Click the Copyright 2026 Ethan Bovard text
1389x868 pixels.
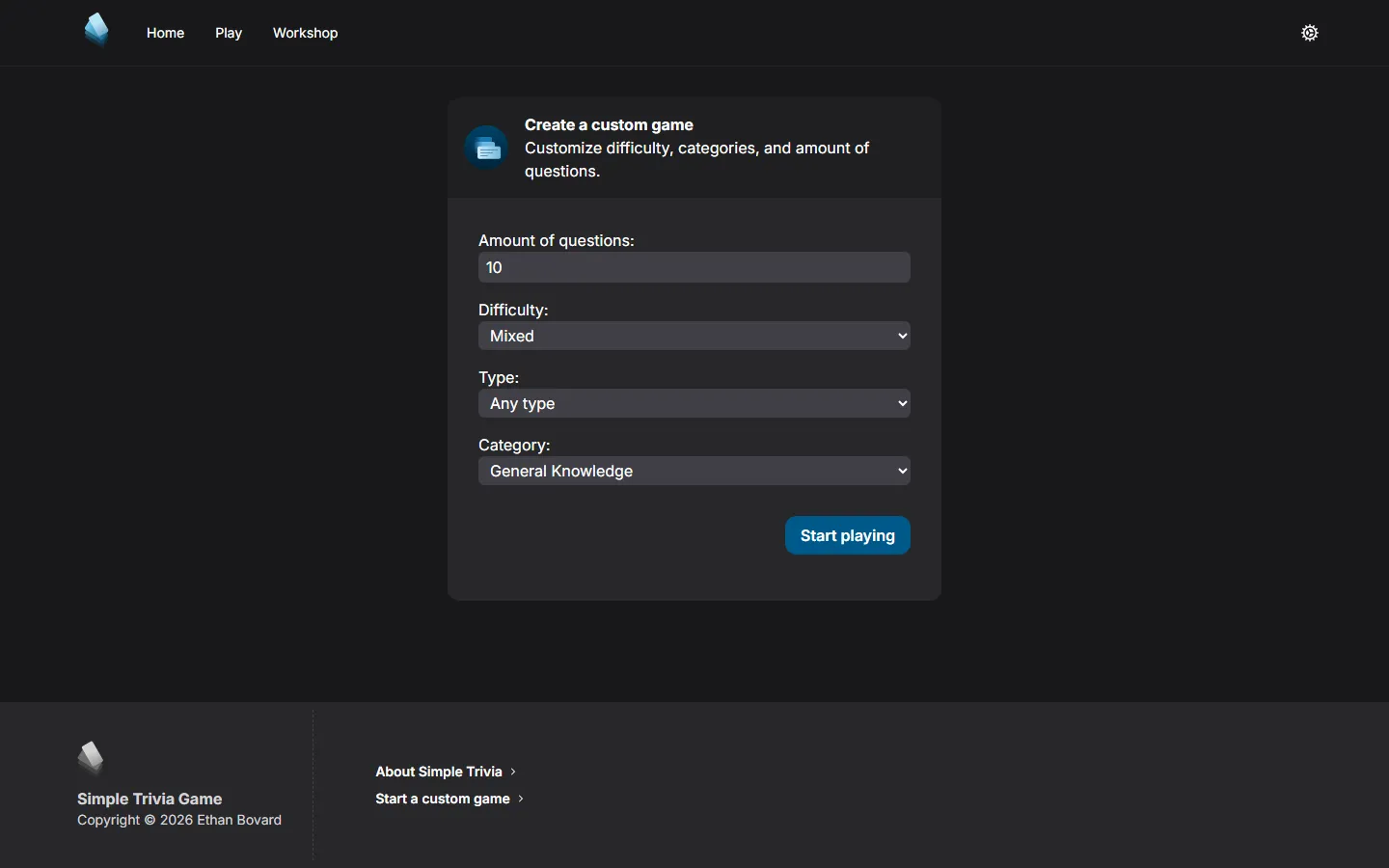(x=179, y=820)
